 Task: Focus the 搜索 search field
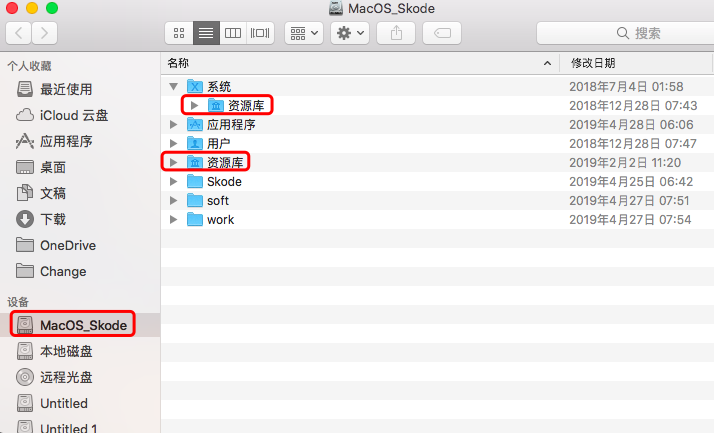[x=625, y=33]
